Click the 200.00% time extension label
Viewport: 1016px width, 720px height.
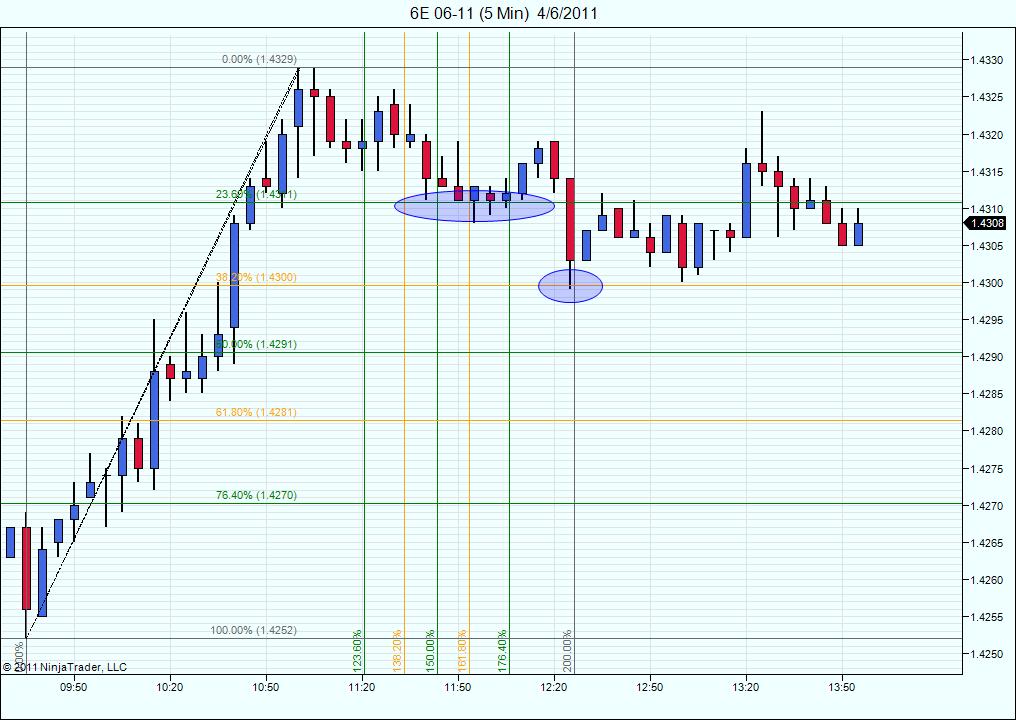point(568,650)
